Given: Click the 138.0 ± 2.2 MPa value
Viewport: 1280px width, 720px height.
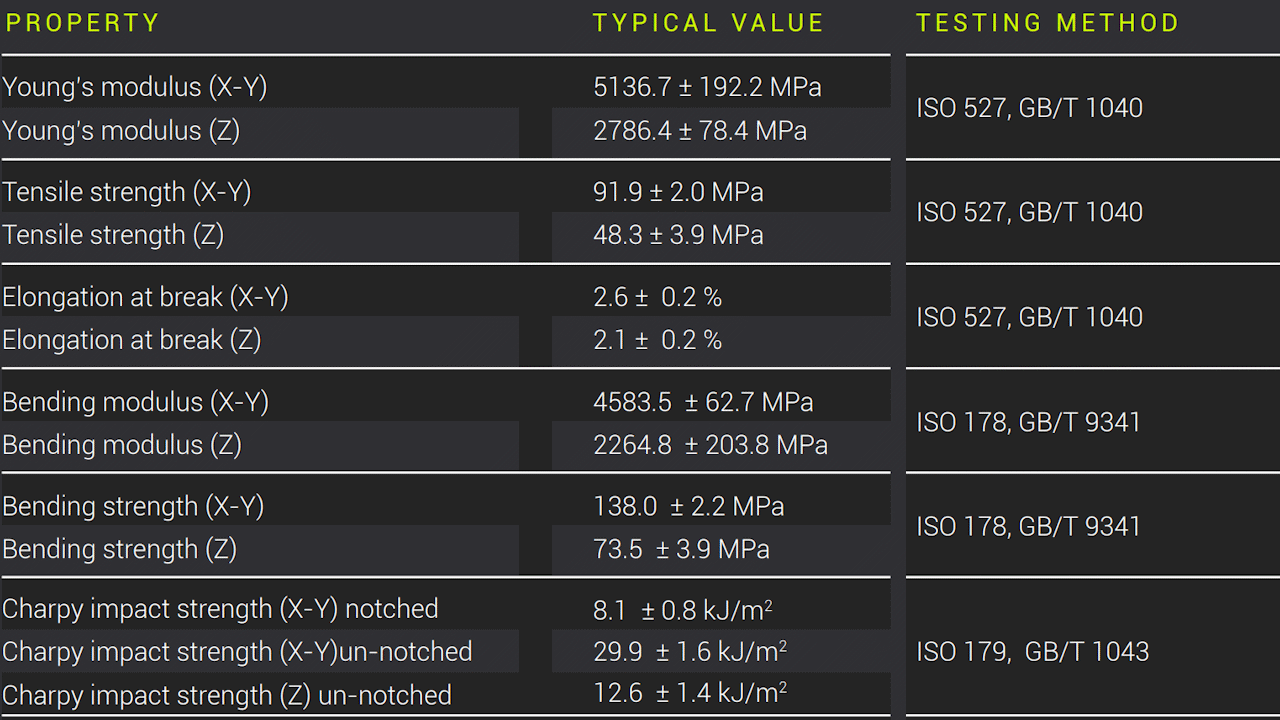Looking at the screenshot, I should click(689, 506).
